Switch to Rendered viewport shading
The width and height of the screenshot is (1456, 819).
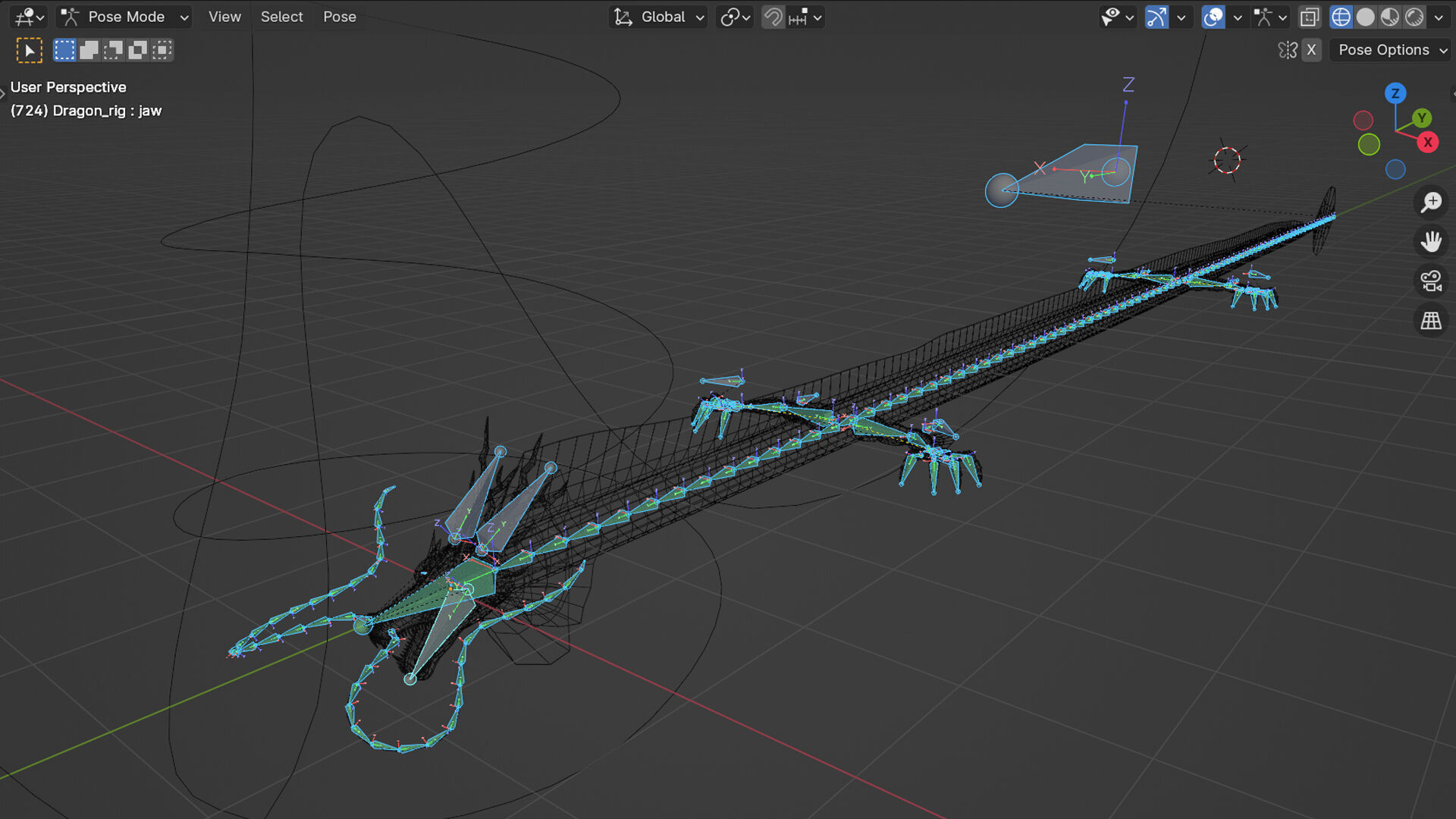click(1414, 17)
